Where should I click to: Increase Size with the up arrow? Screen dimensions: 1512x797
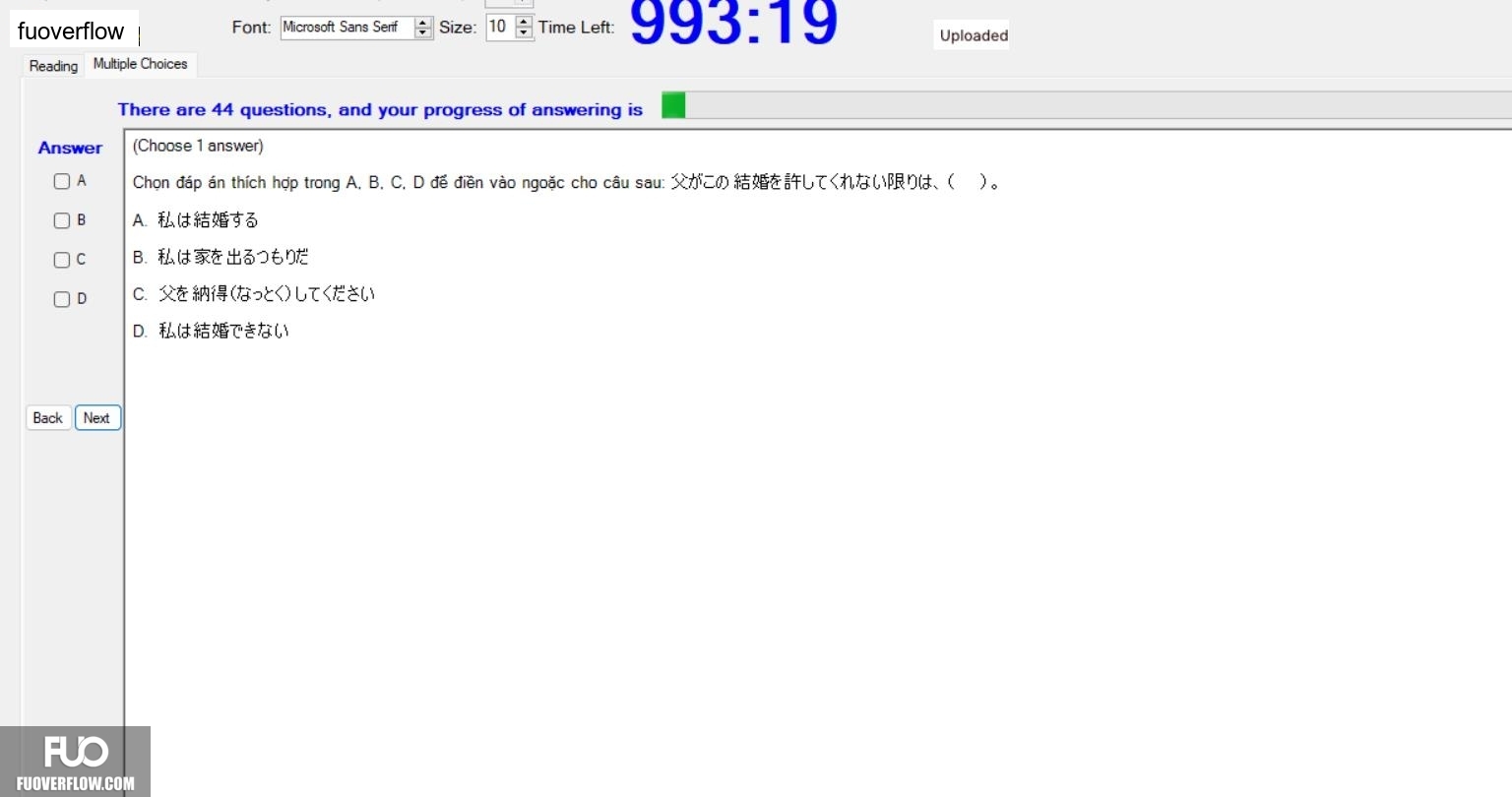[x=524, y=23]
